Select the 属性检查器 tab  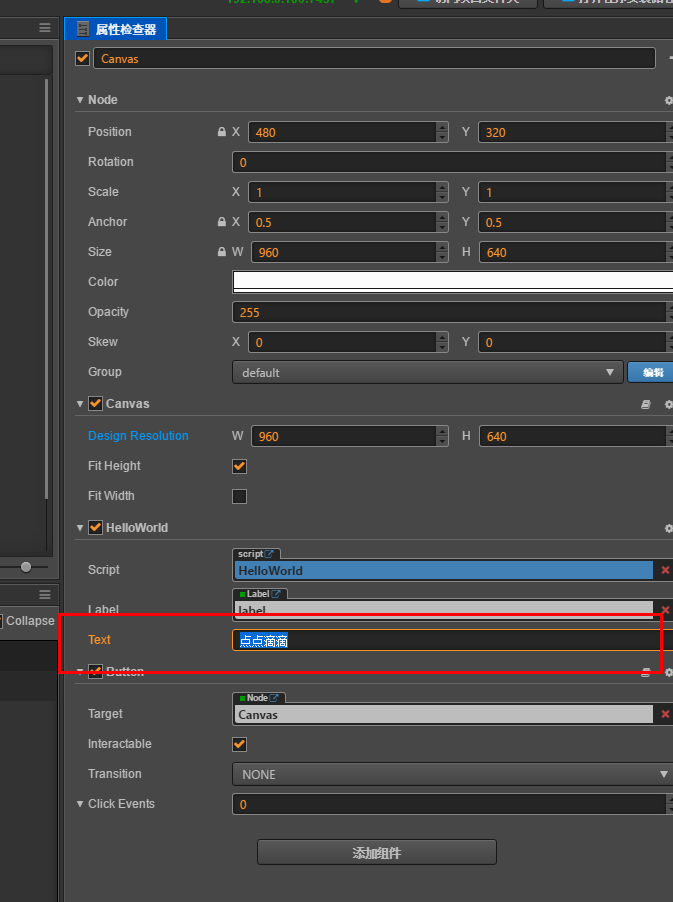(x=116, y=29)
